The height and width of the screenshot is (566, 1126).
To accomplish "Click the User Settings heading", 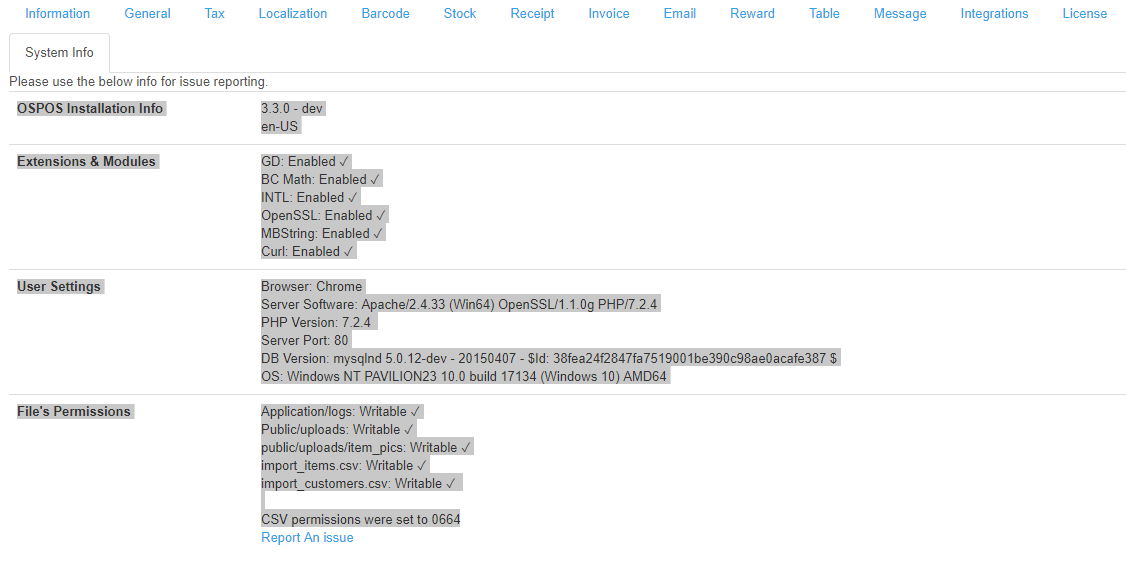I will point(59,287).
